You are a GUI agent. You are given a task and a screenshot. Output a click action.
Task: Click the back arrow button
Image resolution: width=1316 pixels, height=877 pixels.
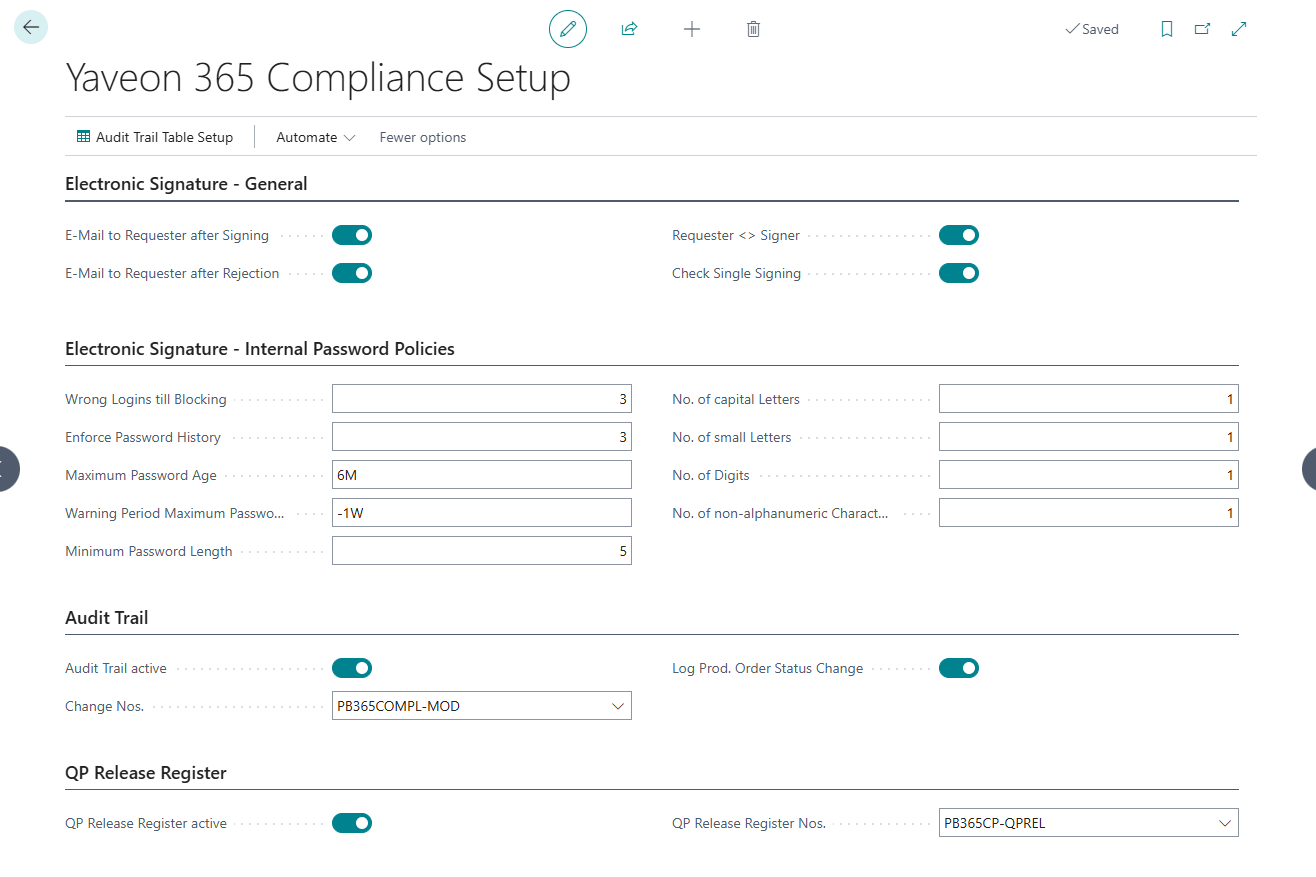tap(31, 28)
